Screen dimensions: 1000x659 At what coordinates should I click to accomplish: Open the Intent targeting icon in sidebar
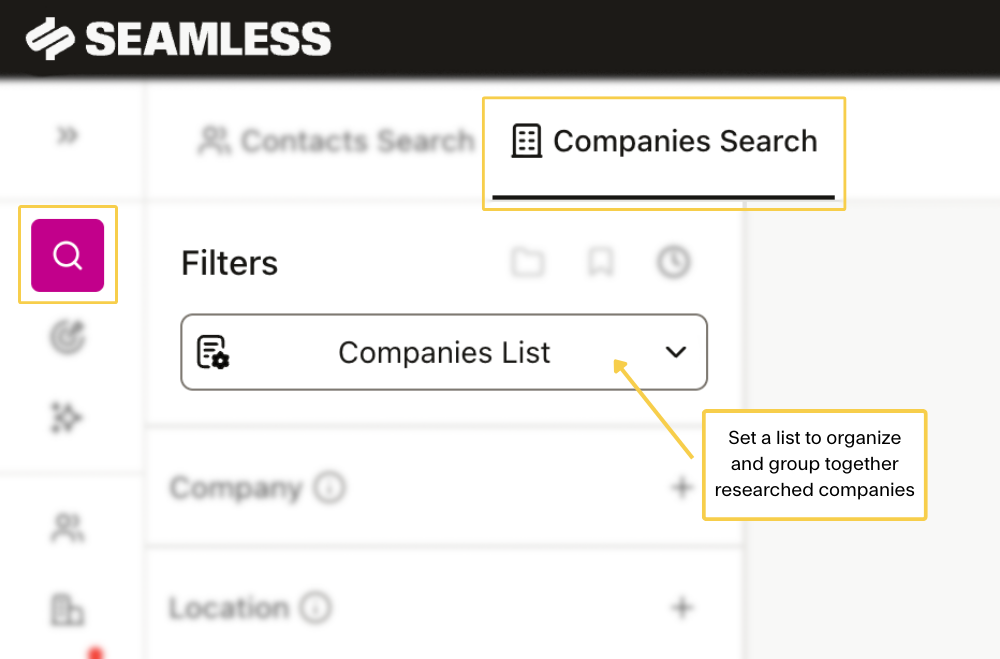point(66,337)
